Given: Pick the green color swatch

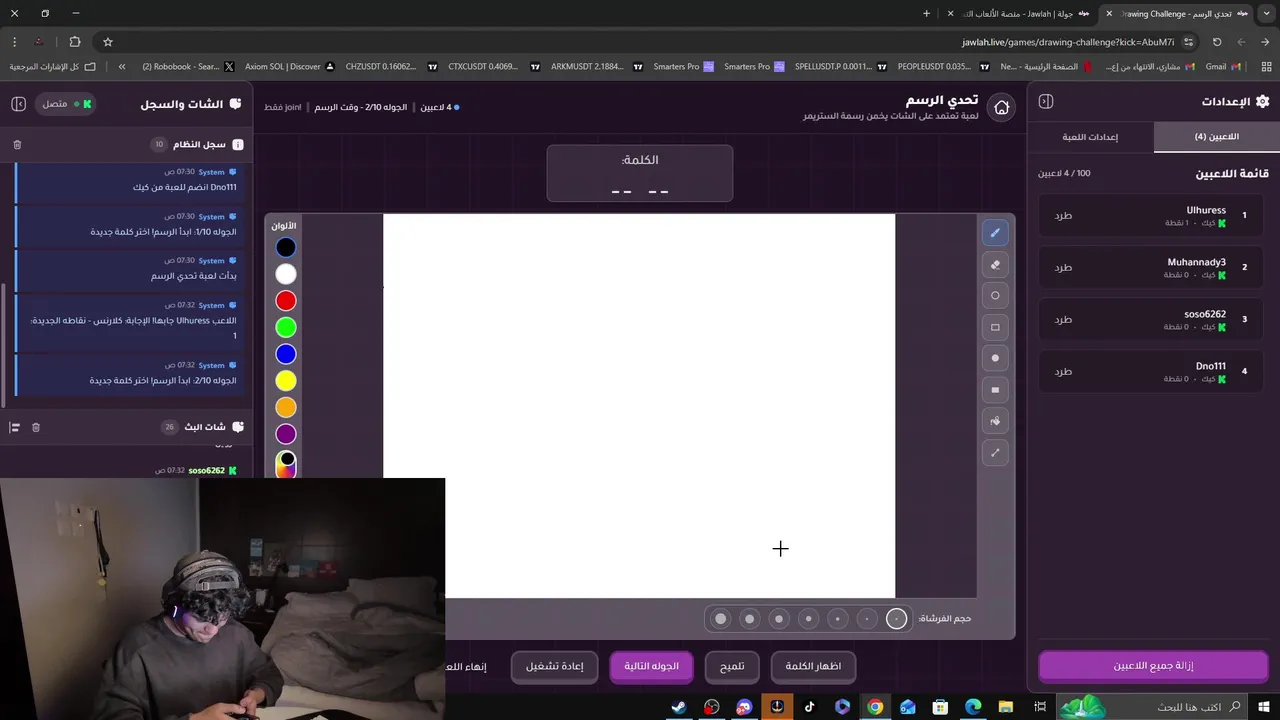Looking at the screenshot, I should tap(286, 327).
